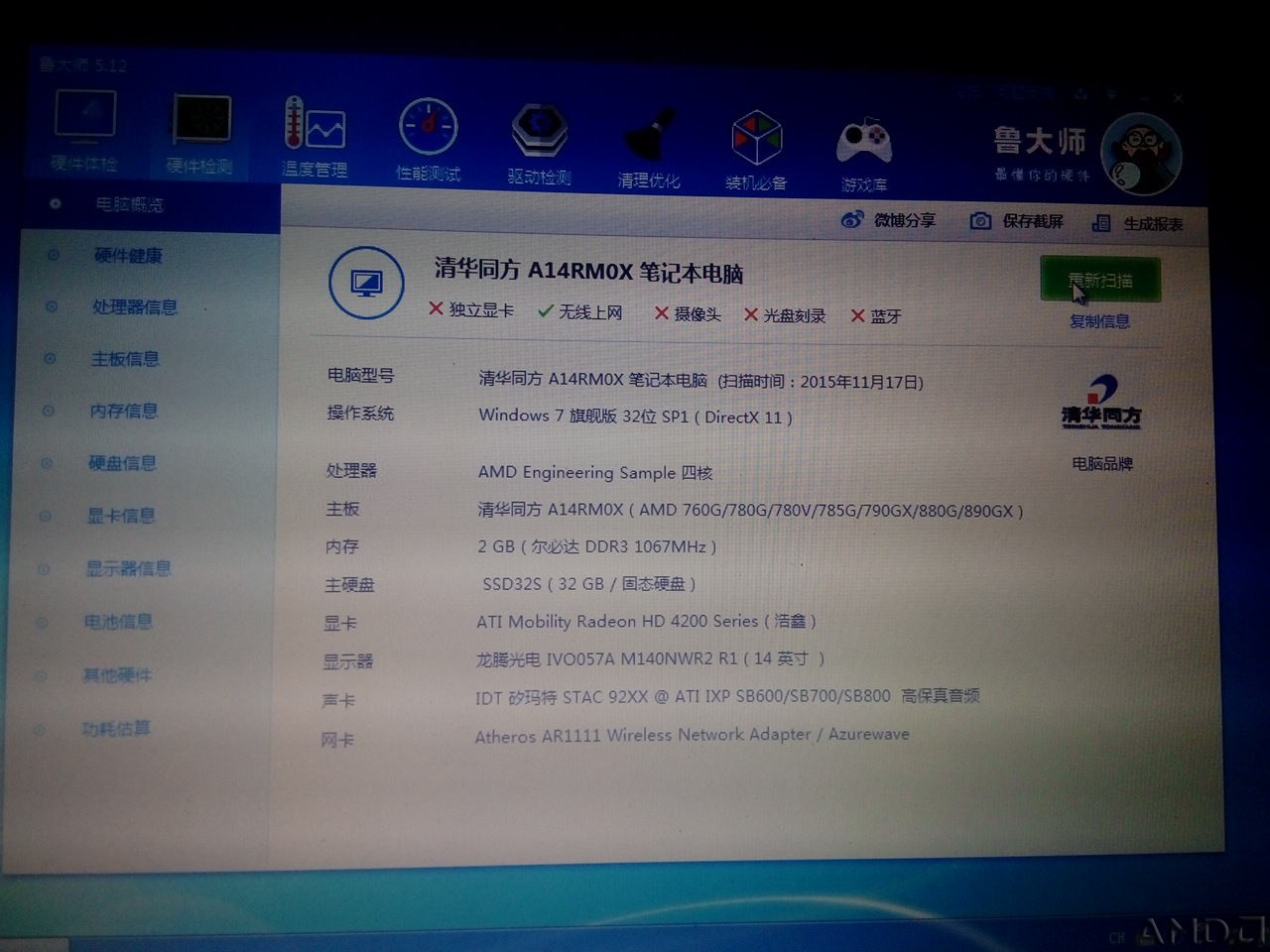Select 显示器信息 in the sidebar
This screenshot has height=952, width=1270.
coord(128,568)
